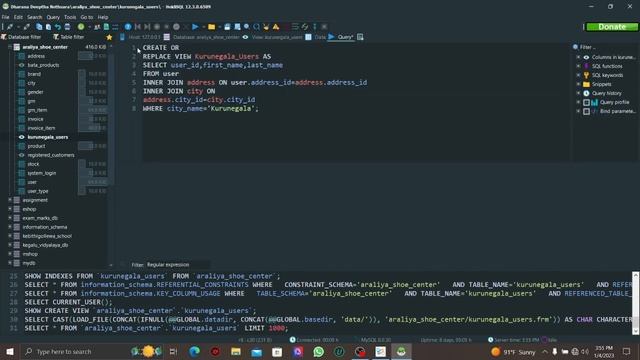Click the Print toolbar icon
The width and height of the screenshot is (640, 360).
tap(67, 27)
